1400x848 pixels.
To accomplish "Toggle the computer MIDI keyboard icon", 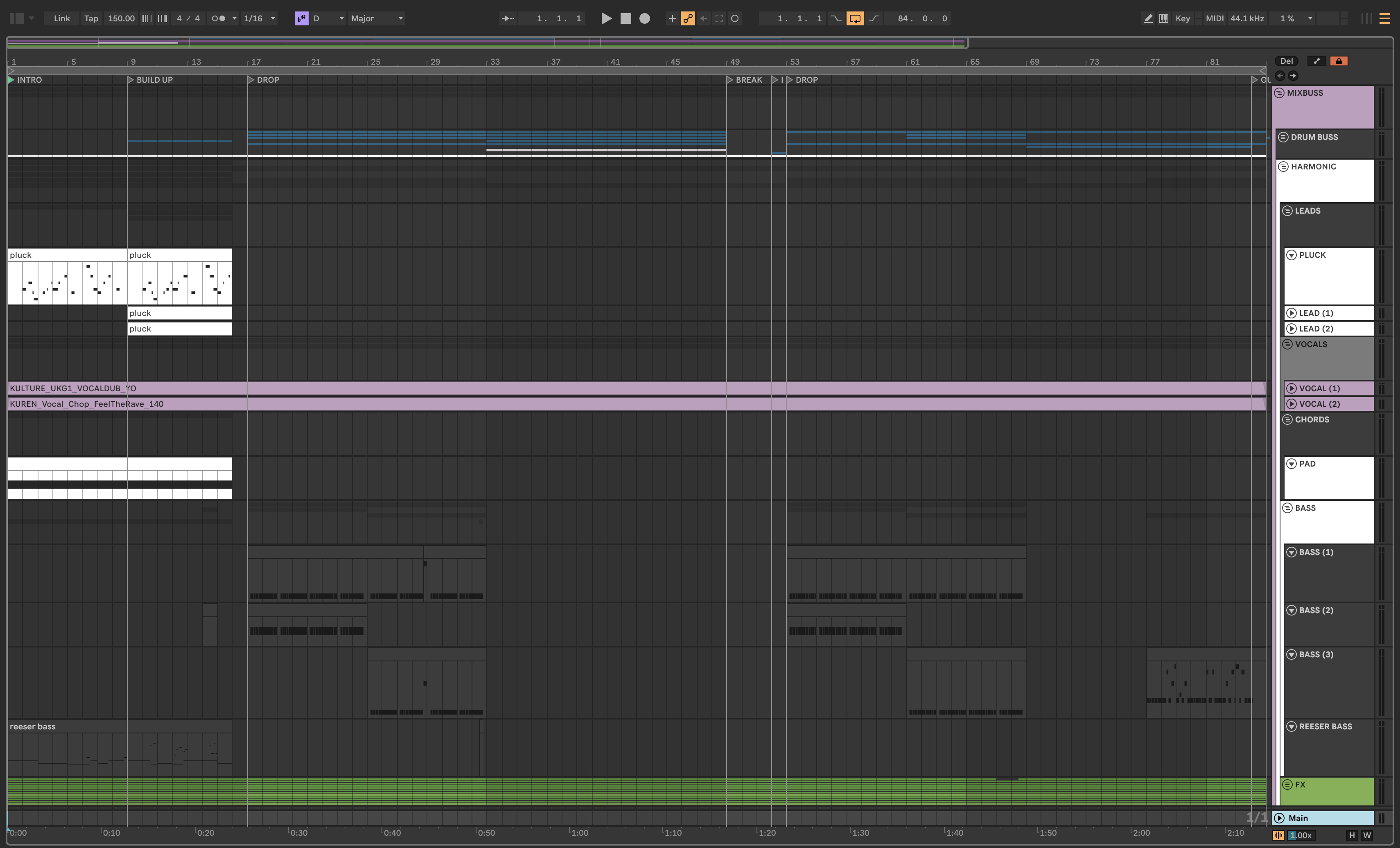I will pos(1164,18).
